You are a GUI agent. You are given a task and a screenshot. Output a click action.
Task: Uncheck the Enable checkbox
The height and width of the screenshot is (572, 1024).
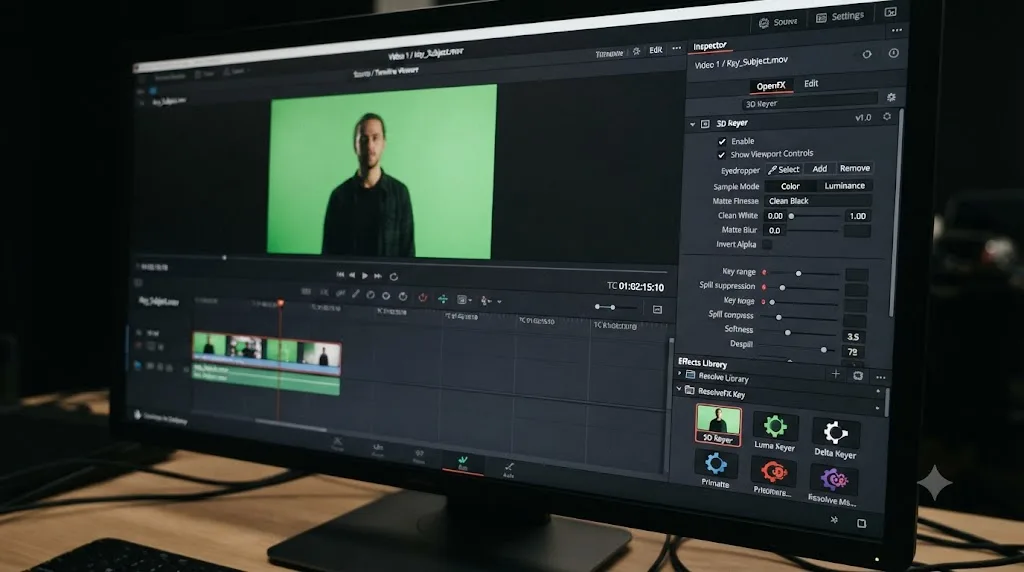[x=722, y=141]
